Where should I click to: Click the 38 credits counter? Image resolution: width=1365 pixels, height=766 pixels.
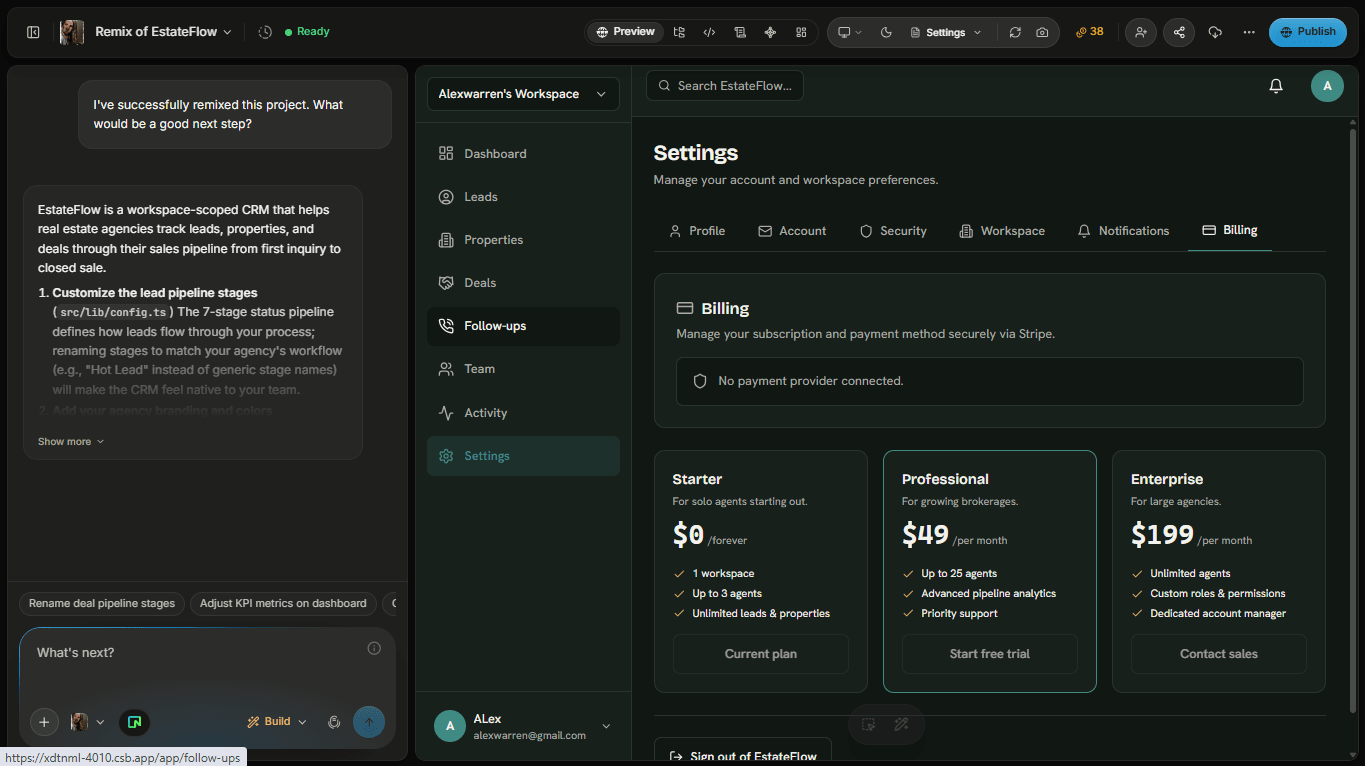[x=1089, y=32]
